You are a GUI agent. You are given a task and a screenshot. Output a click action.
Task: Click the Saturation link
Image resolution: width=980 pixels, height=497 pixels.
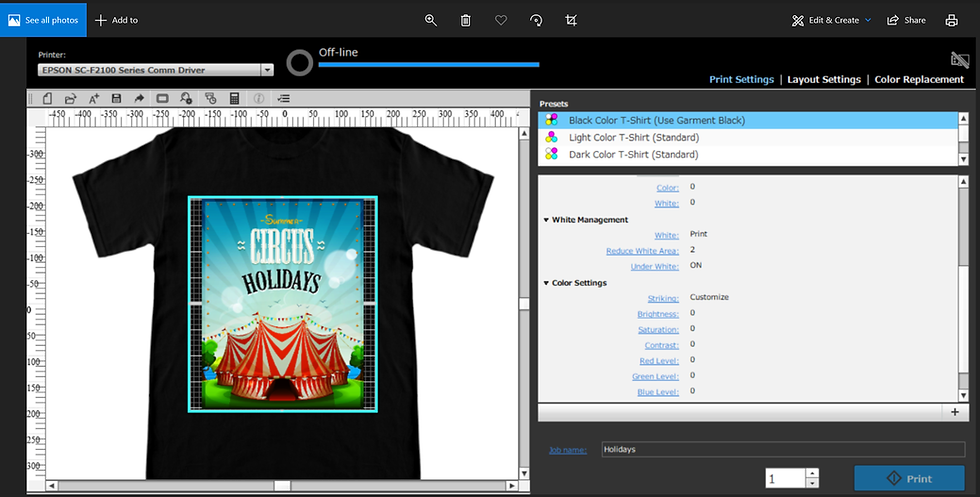click(658, 329)
